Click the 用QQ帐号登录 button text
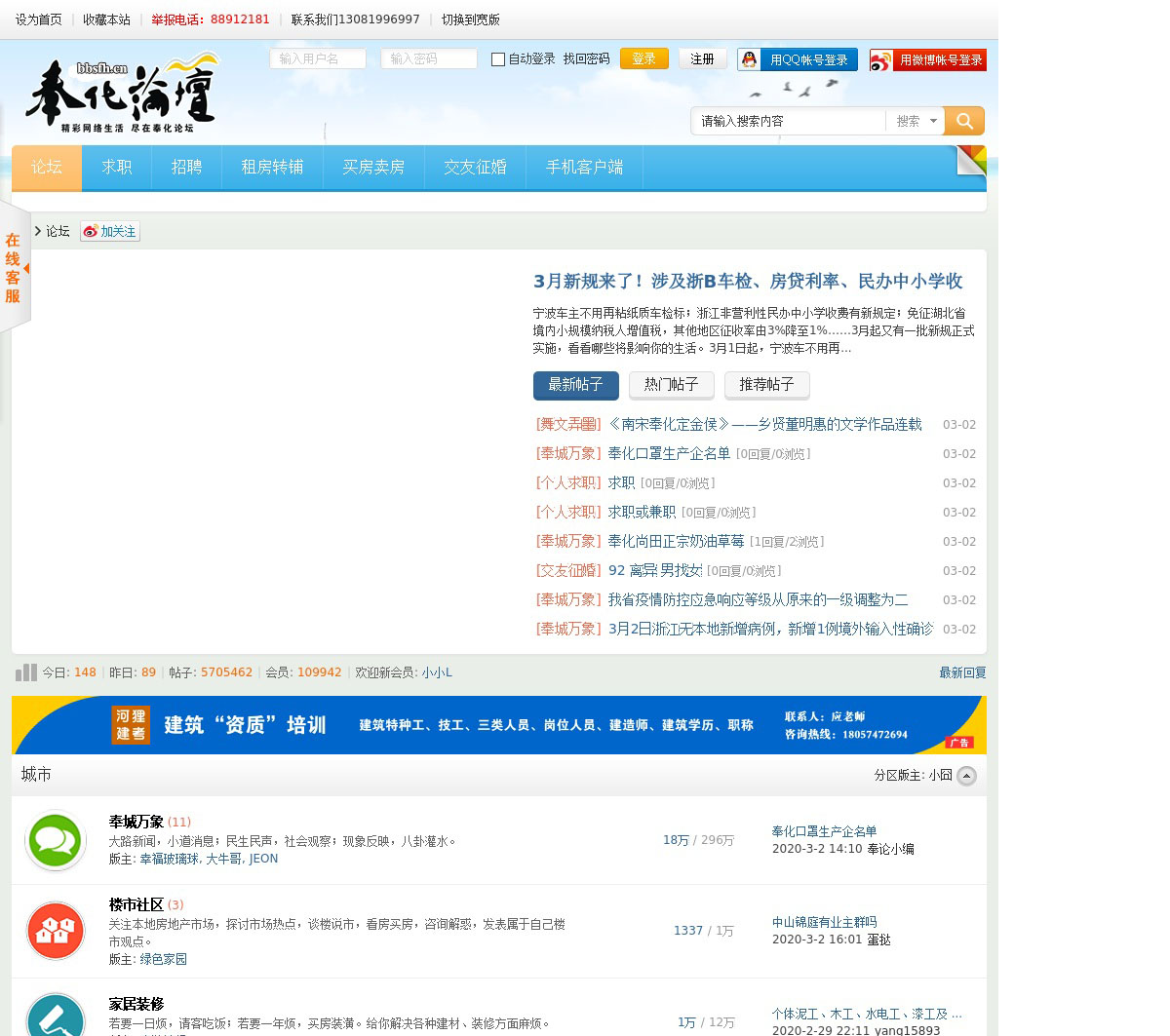Screen dimensions: 1170x1036 [809, 59]
